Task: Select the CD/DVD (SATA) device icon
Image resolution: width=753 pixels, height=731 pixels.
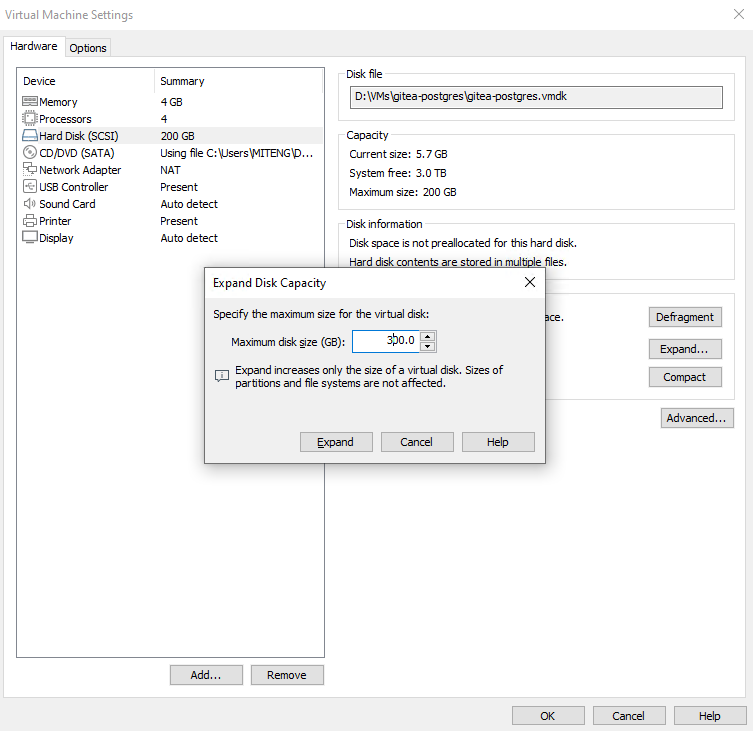Action: 30,153
